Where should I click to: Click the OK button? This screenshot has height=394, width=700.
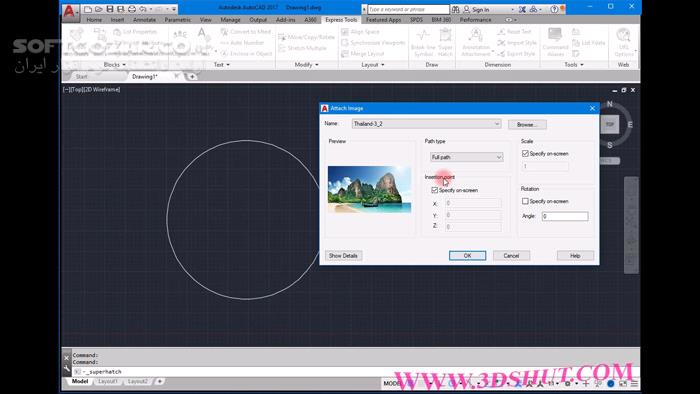tap(467, 256)
